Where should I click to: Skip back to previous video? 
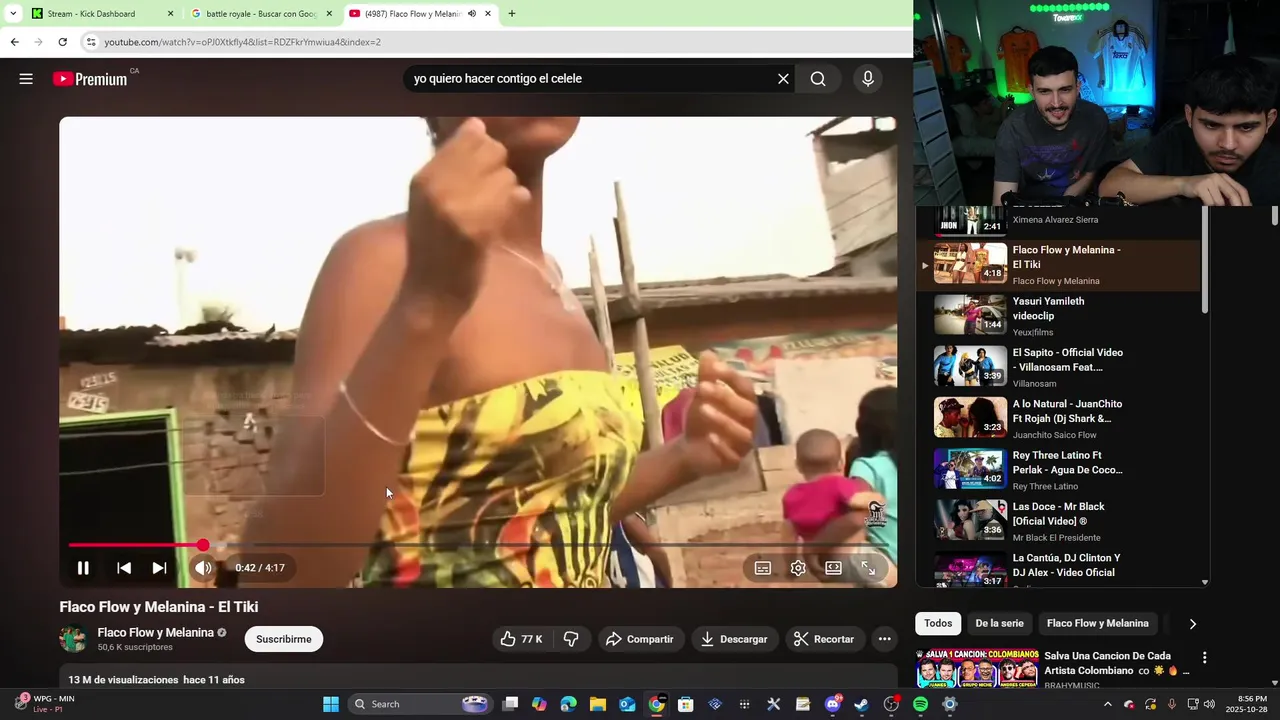pyautogui.click(x=124, y=568)
